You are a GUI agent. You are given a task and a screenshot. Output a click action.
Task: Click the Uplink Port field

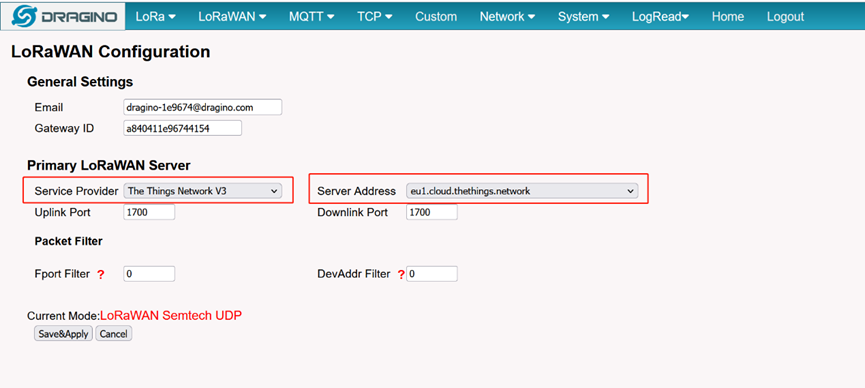coord(149,212)
